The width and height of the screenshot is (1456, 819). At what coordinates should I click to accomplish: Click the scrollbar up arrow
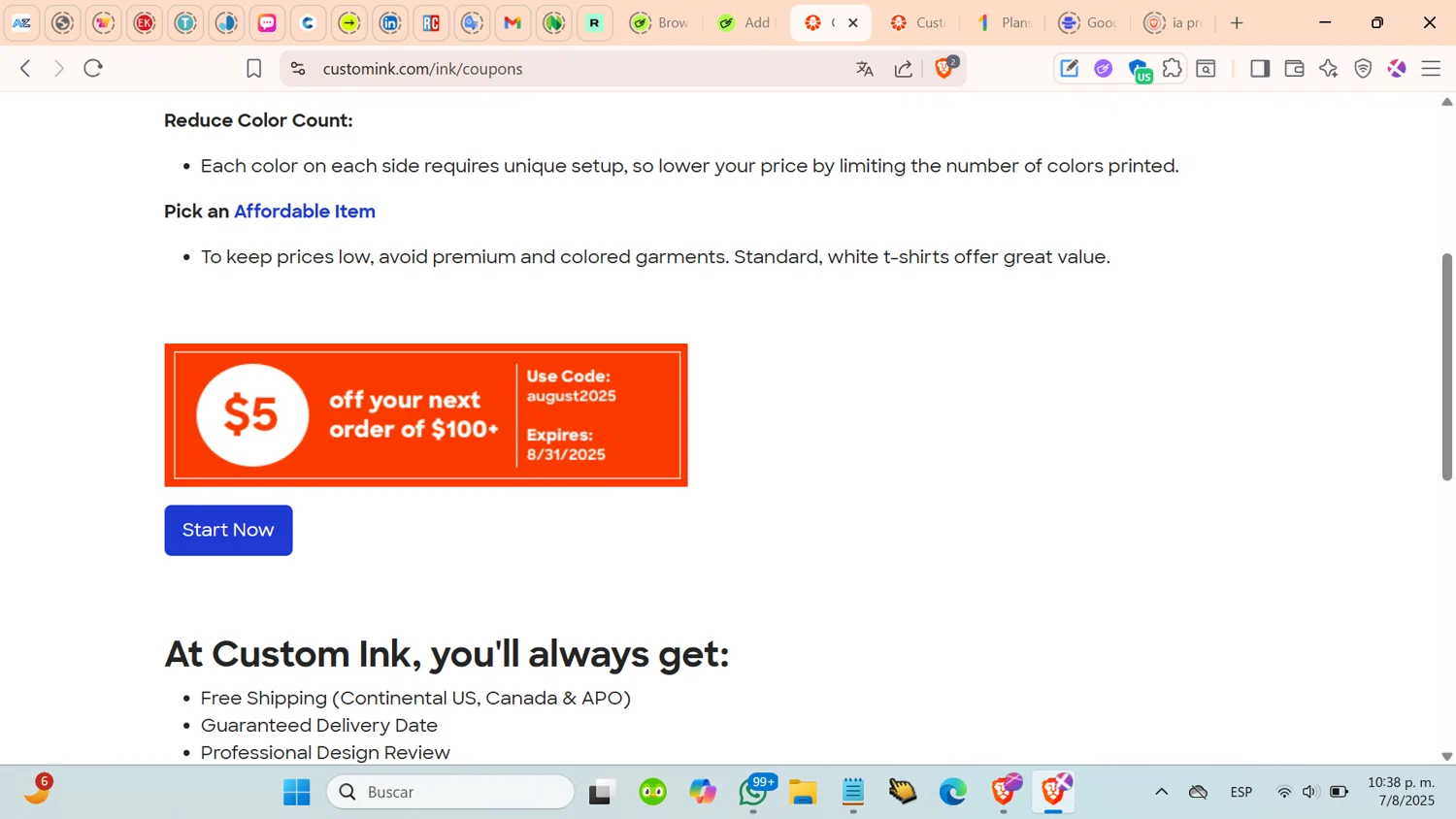pyautogui.click(x=1447, y=101)
